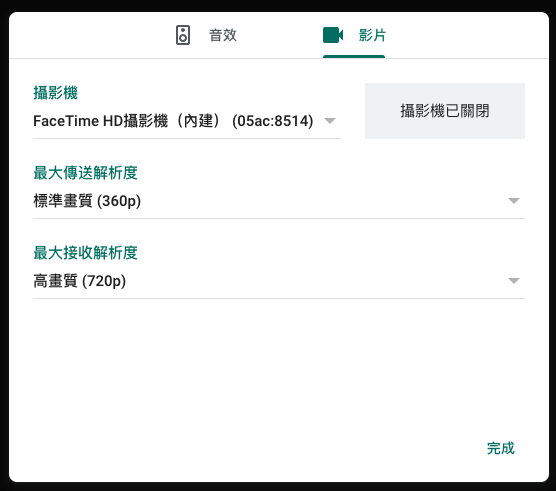Click the 攝影機 section heading
The width and height of the screenshot is (556, 491).
click(x=55, y=93)
